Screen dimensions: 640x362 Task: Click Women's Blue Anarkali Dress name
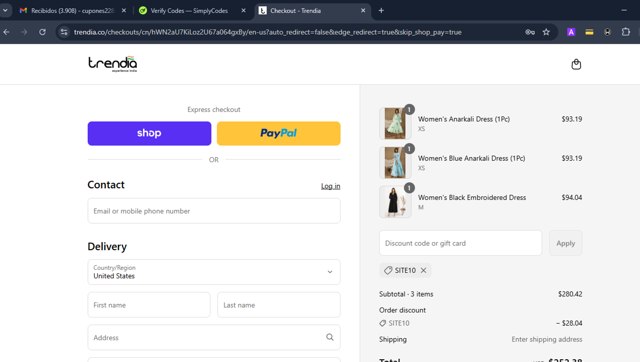[471, 158]
